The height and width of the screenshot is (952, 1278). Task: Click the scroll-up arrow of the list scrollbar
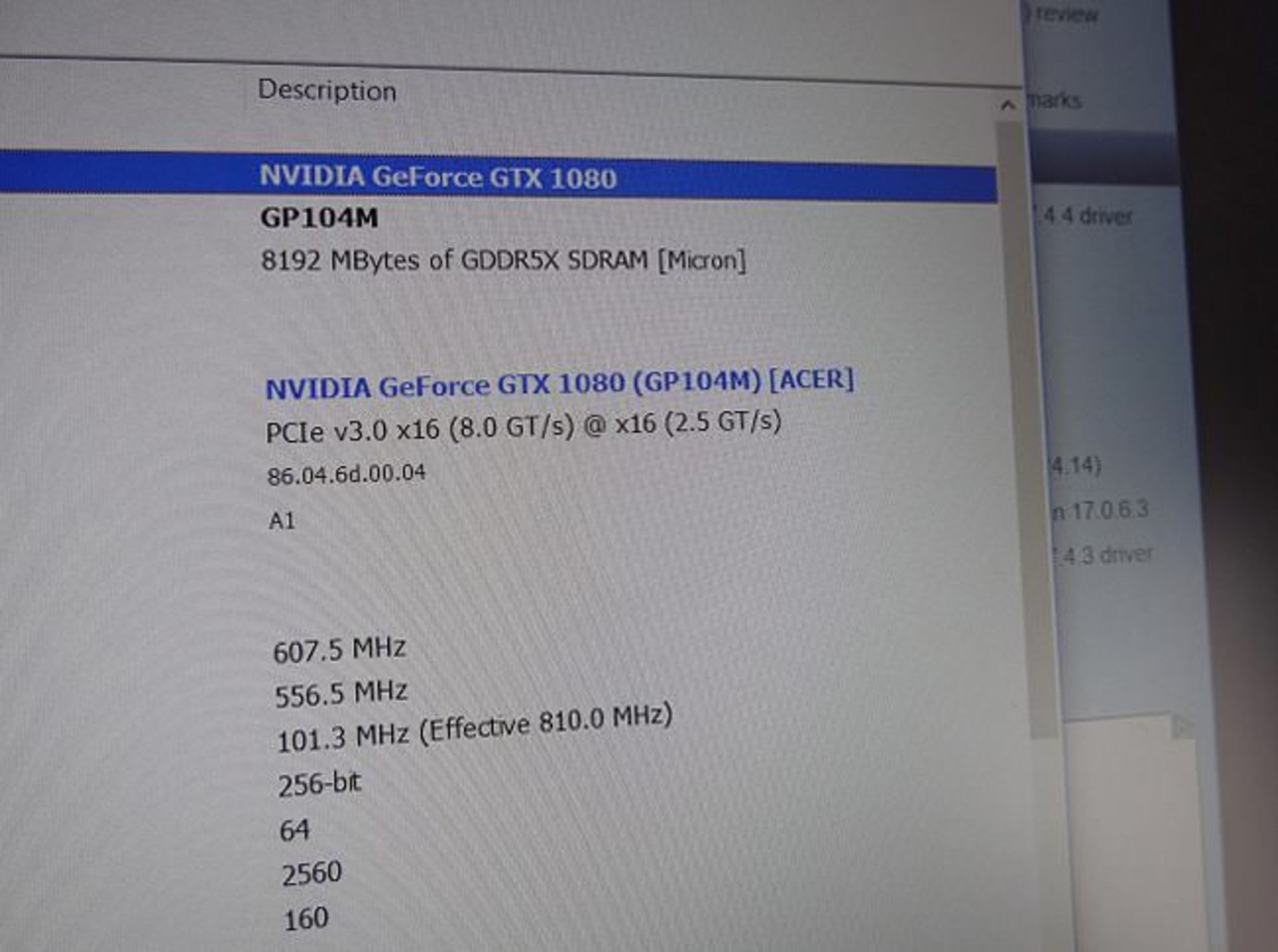click(1008, 105)
